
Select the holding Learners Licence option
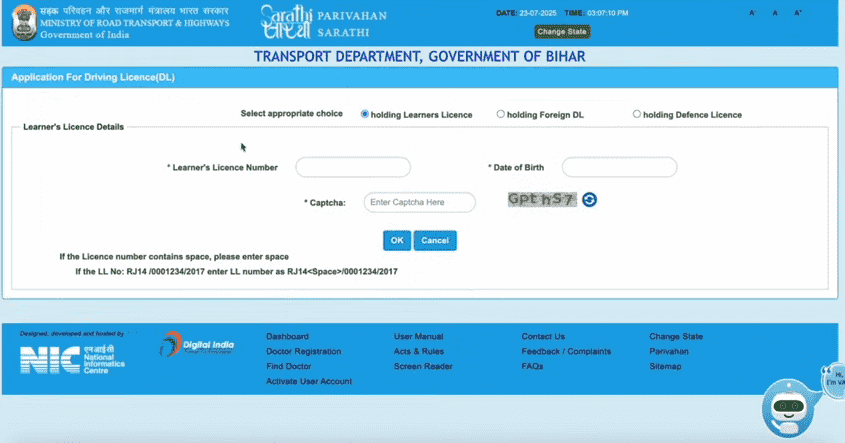[365, 114]
